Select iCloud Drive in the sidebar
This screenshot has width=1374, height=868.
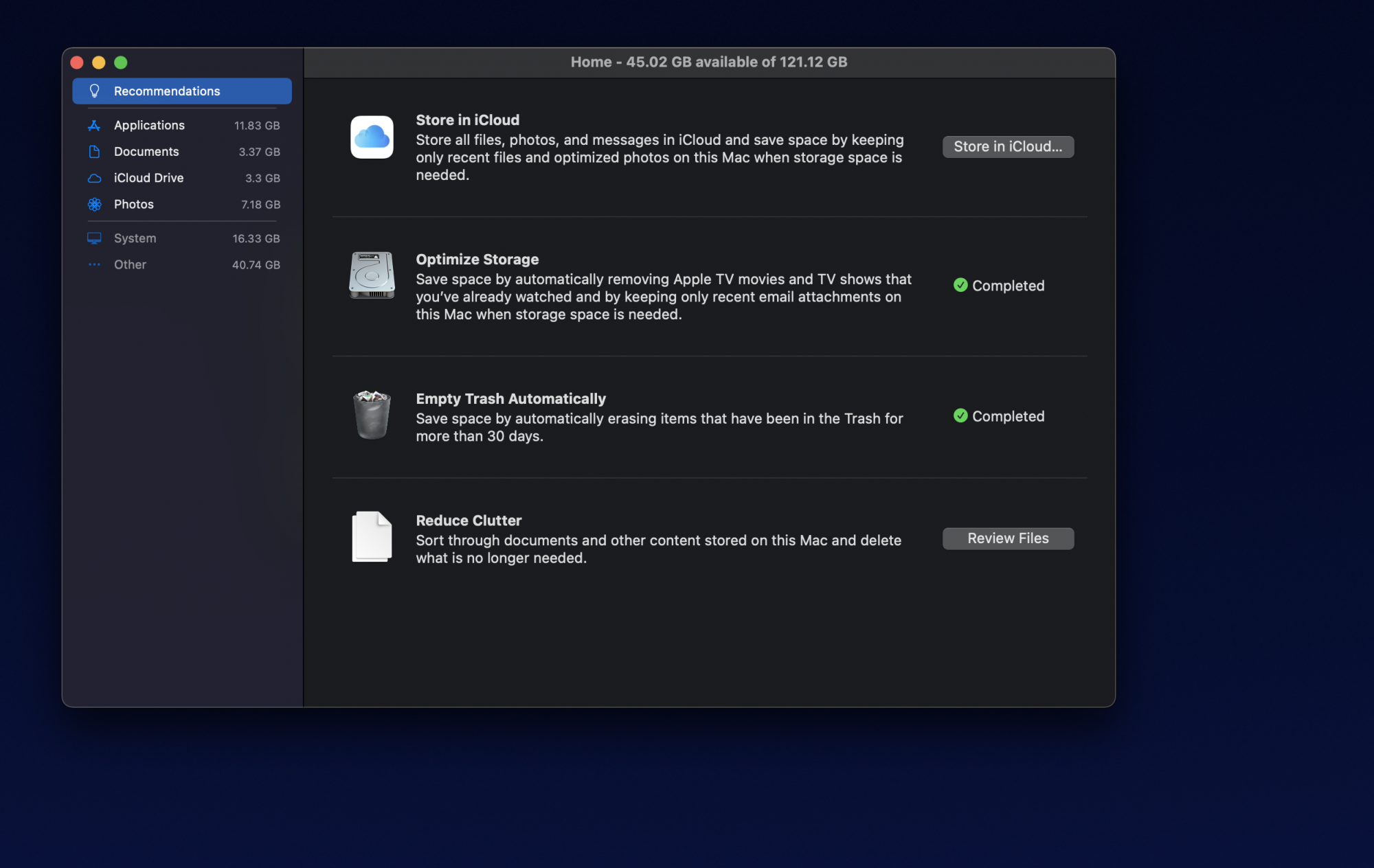click(x=182, y=178)
